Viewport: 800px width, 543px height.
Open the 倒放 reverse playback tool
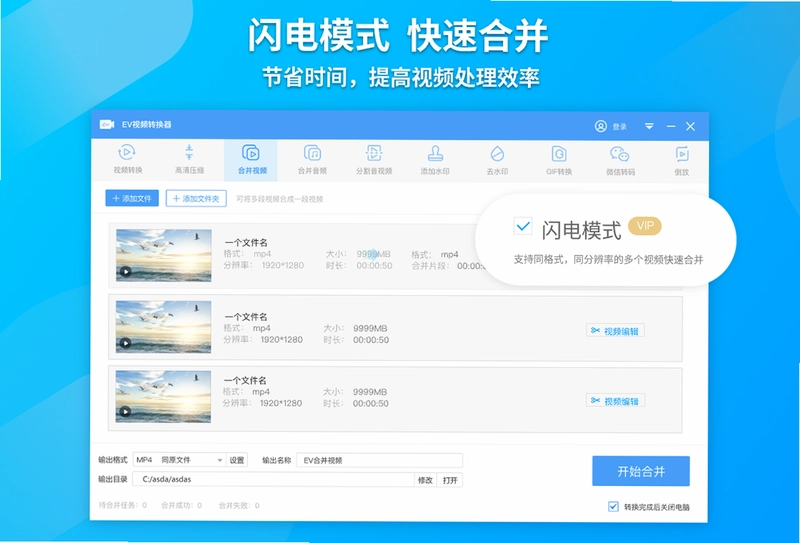tap(682, 160)
